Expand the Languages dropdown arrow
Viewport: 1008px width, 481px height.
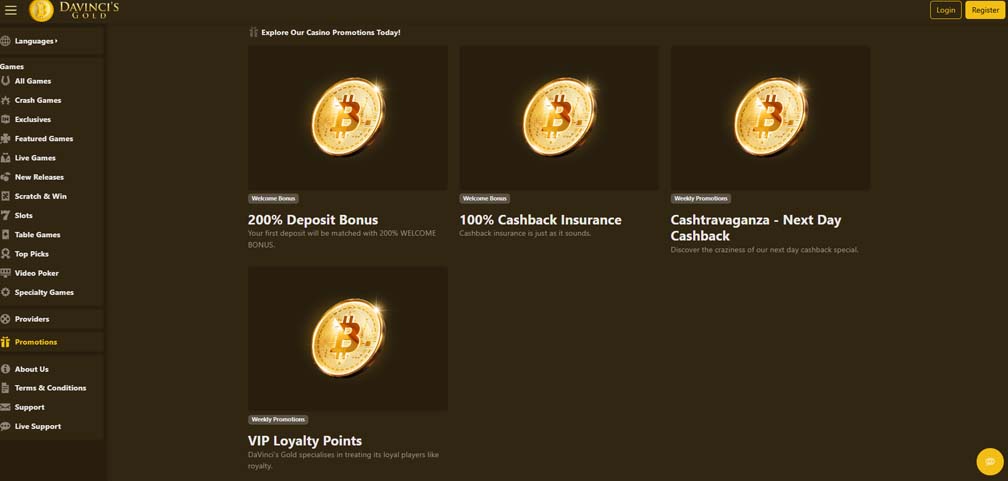coord(57,41)
